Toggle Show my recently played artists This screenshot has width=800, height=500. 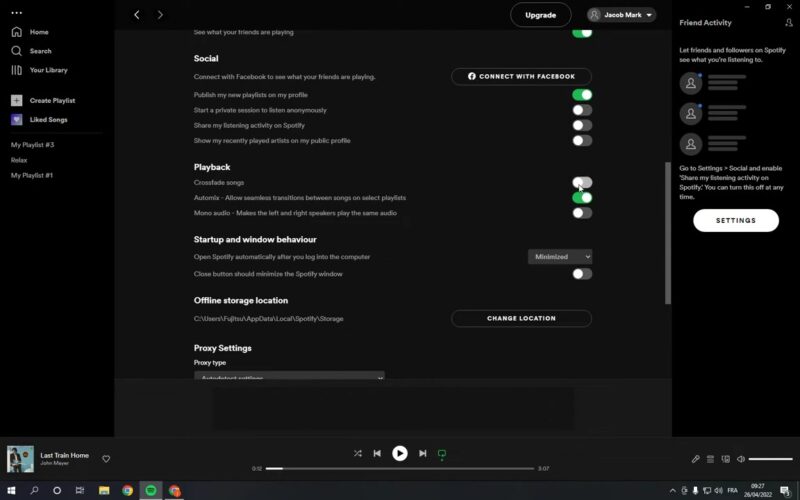point(582,141)
